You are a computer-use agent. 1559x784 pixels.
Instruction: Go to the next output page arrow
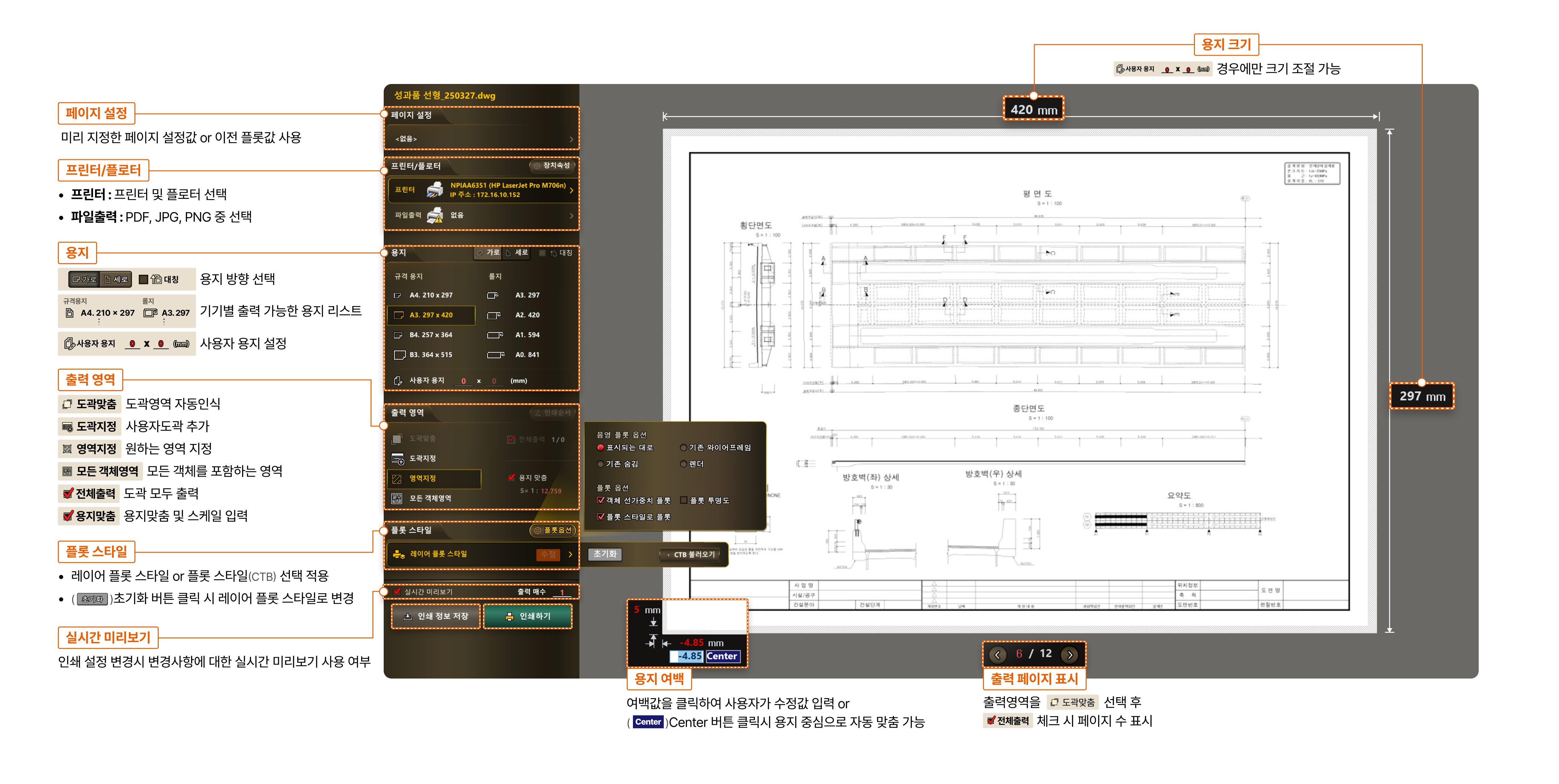1070,655
